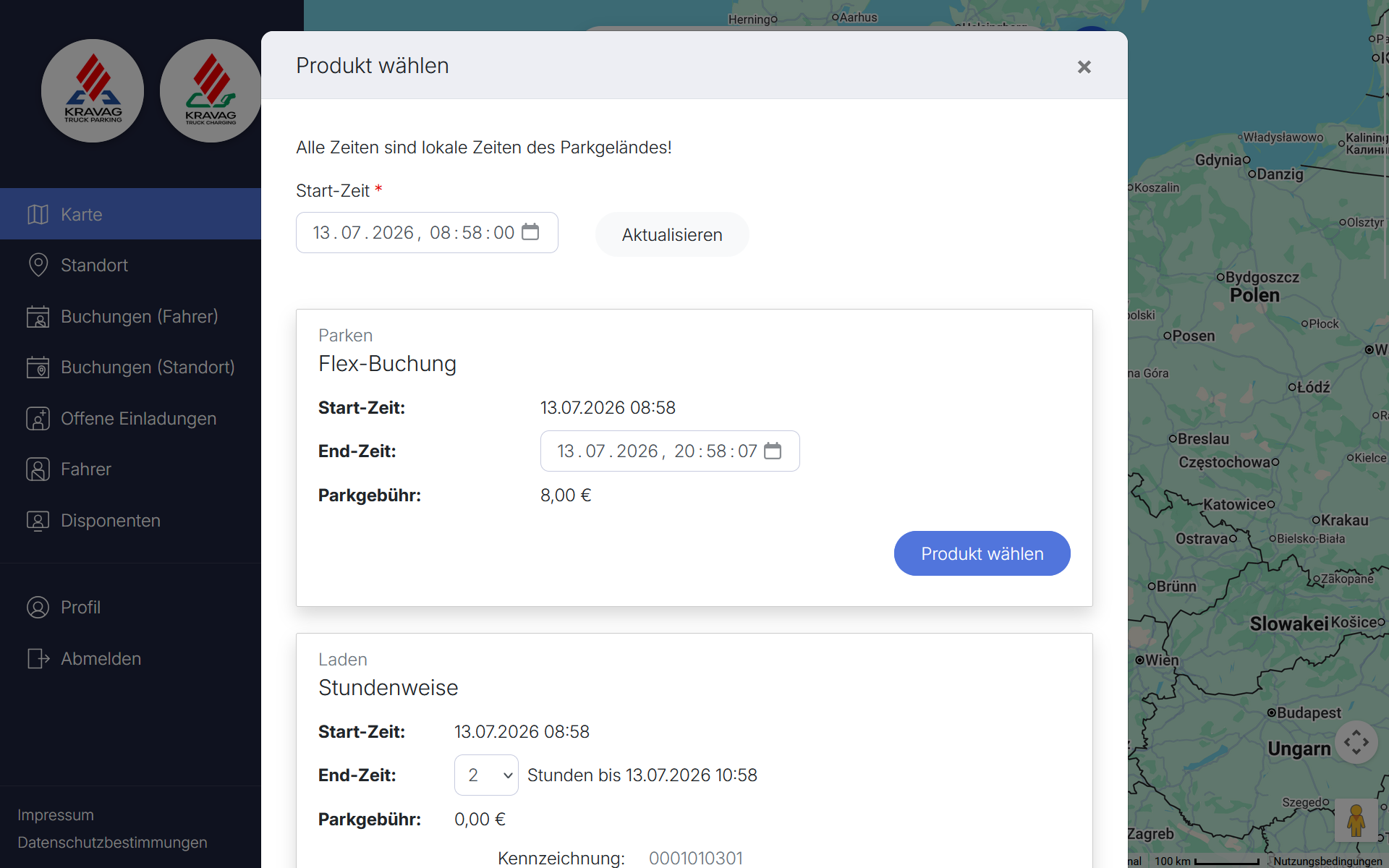
Task: Open the Datenschutzbestimmungen link
Action: [x=112, y=842]
